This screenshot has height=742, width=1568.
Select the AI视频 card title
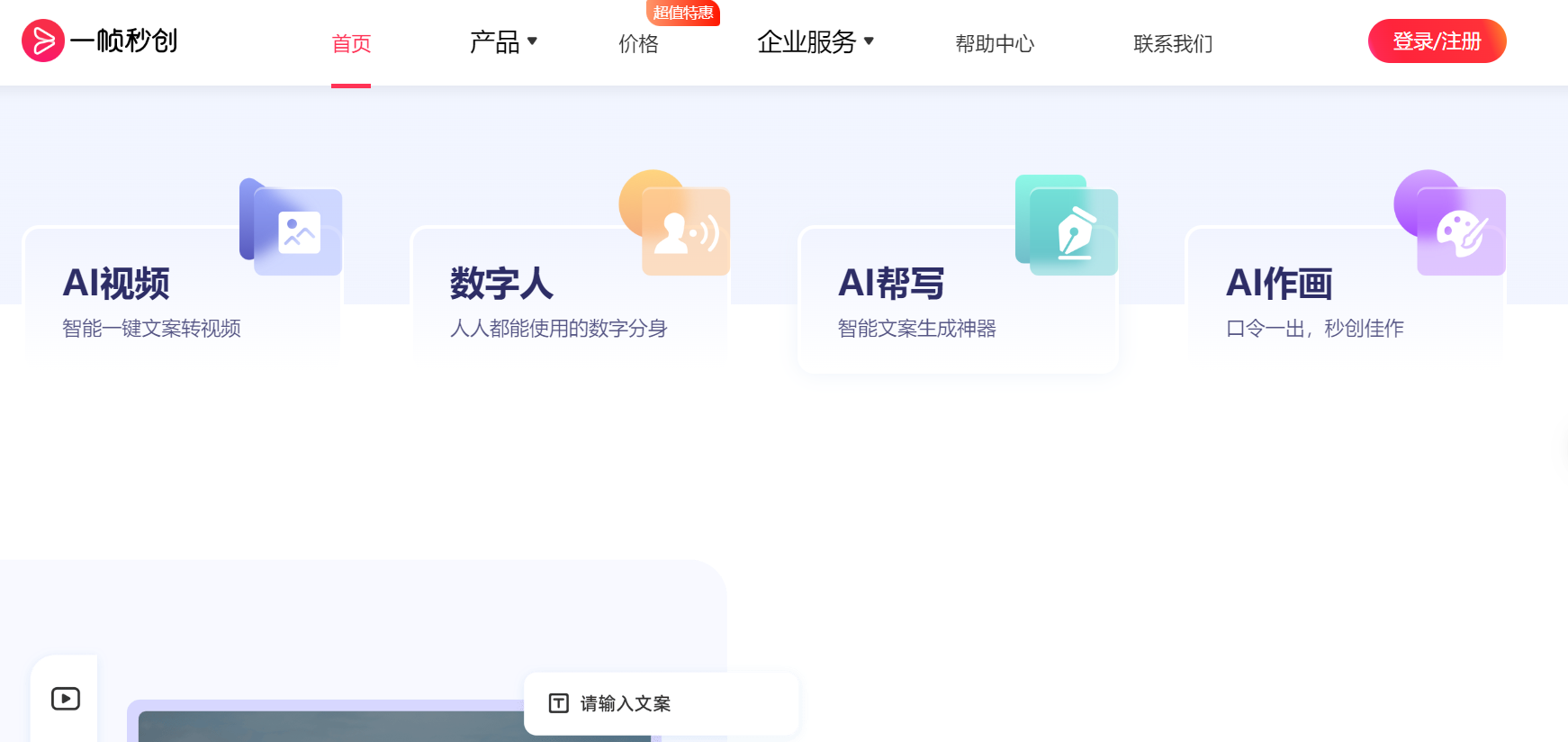coord(116,284)
